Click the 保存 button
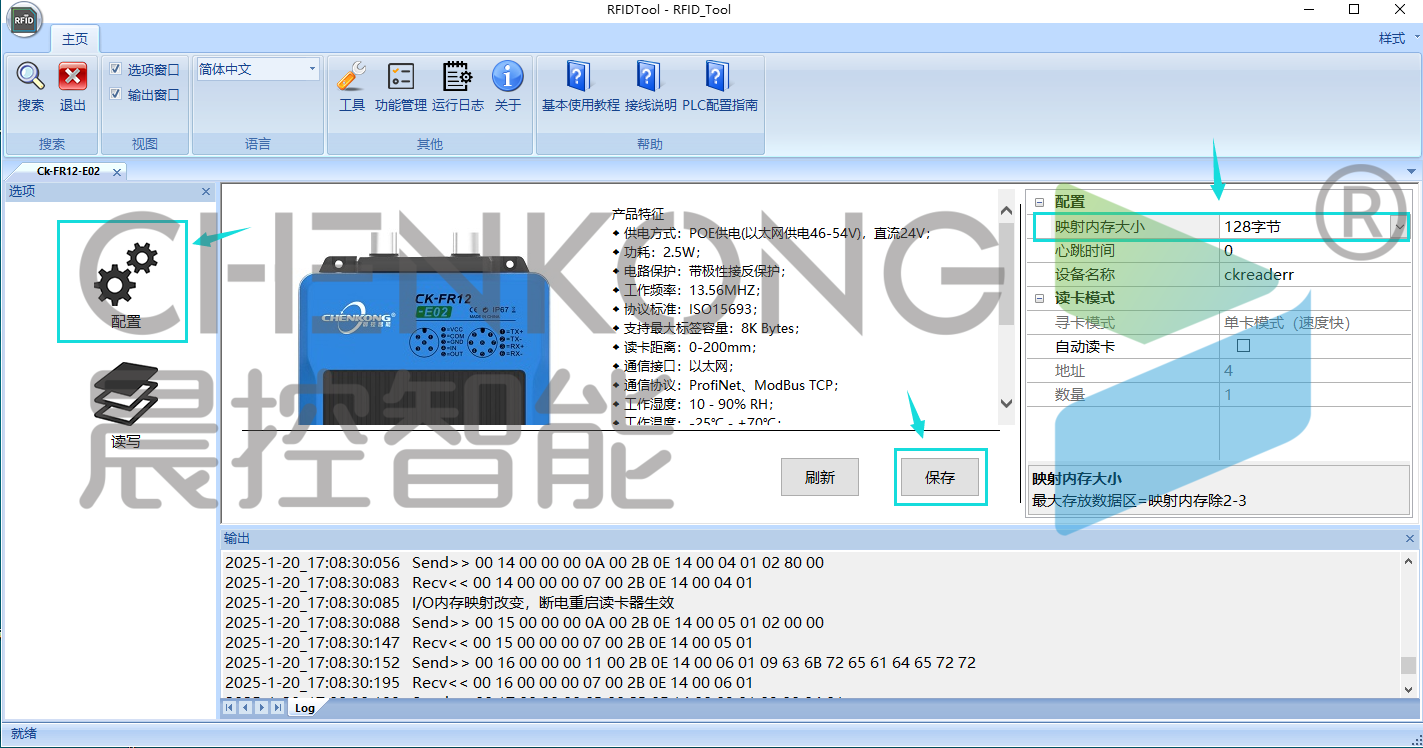Viewport: 1423px width, 748px height. coord(940,478)
